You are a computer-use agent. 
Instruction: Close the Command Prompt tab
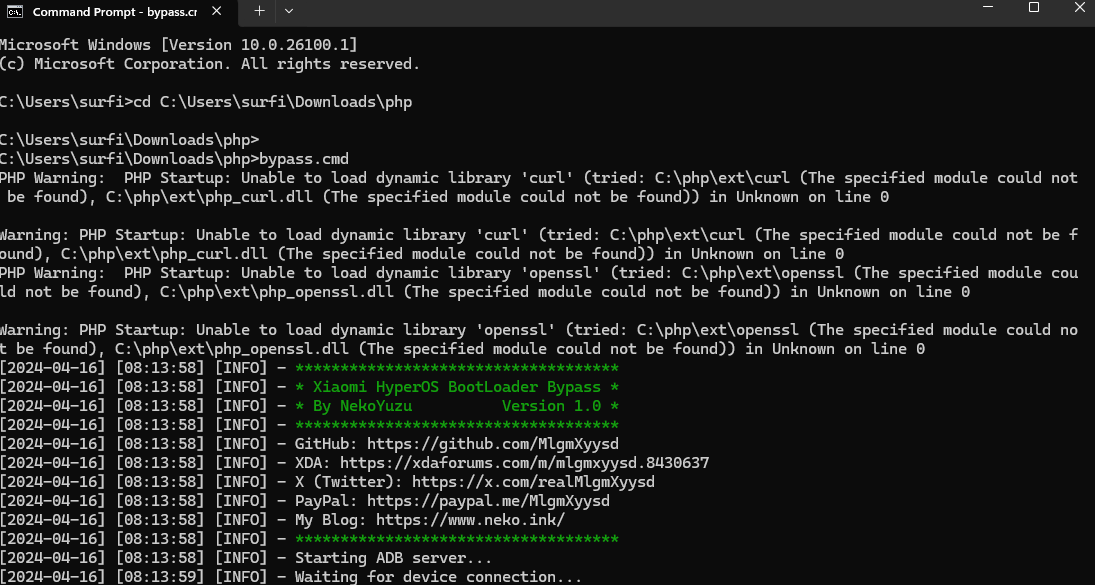point(217,12)
